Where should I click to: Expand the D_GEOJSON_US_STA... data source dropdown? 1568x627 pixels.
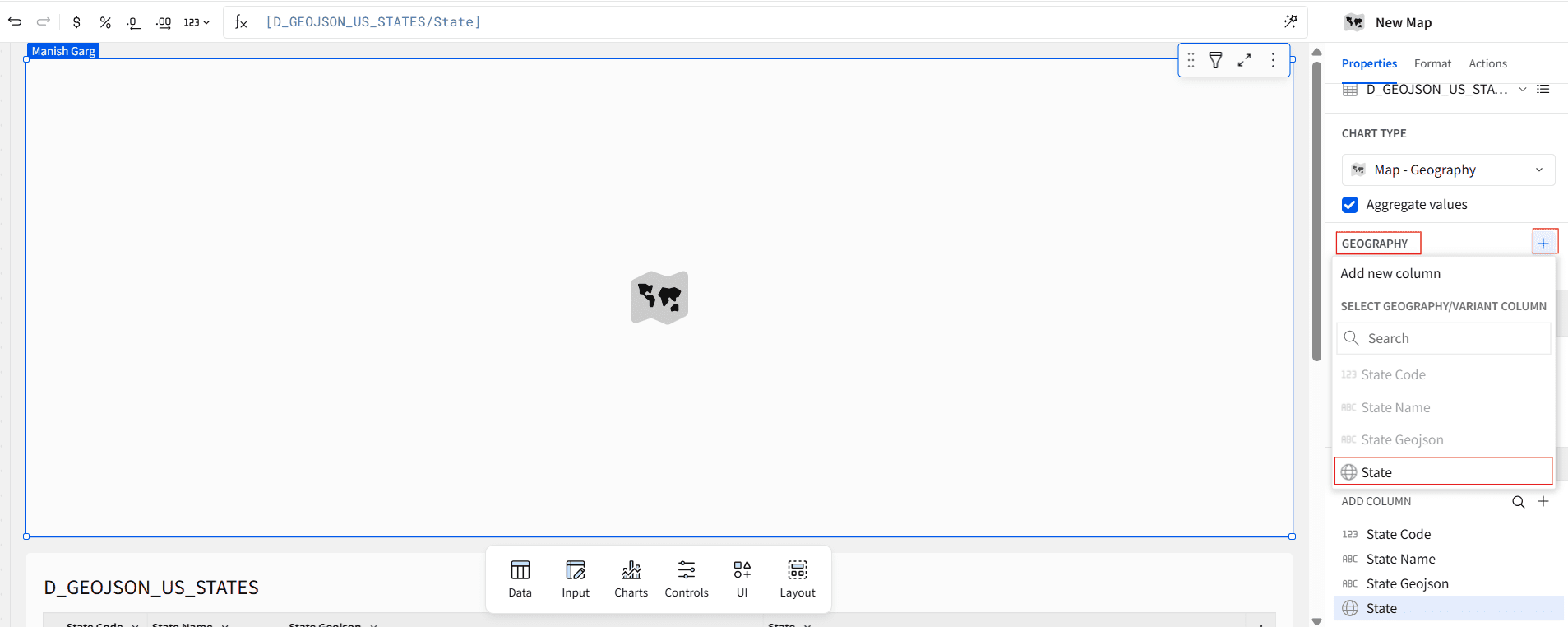[1522, 89]
